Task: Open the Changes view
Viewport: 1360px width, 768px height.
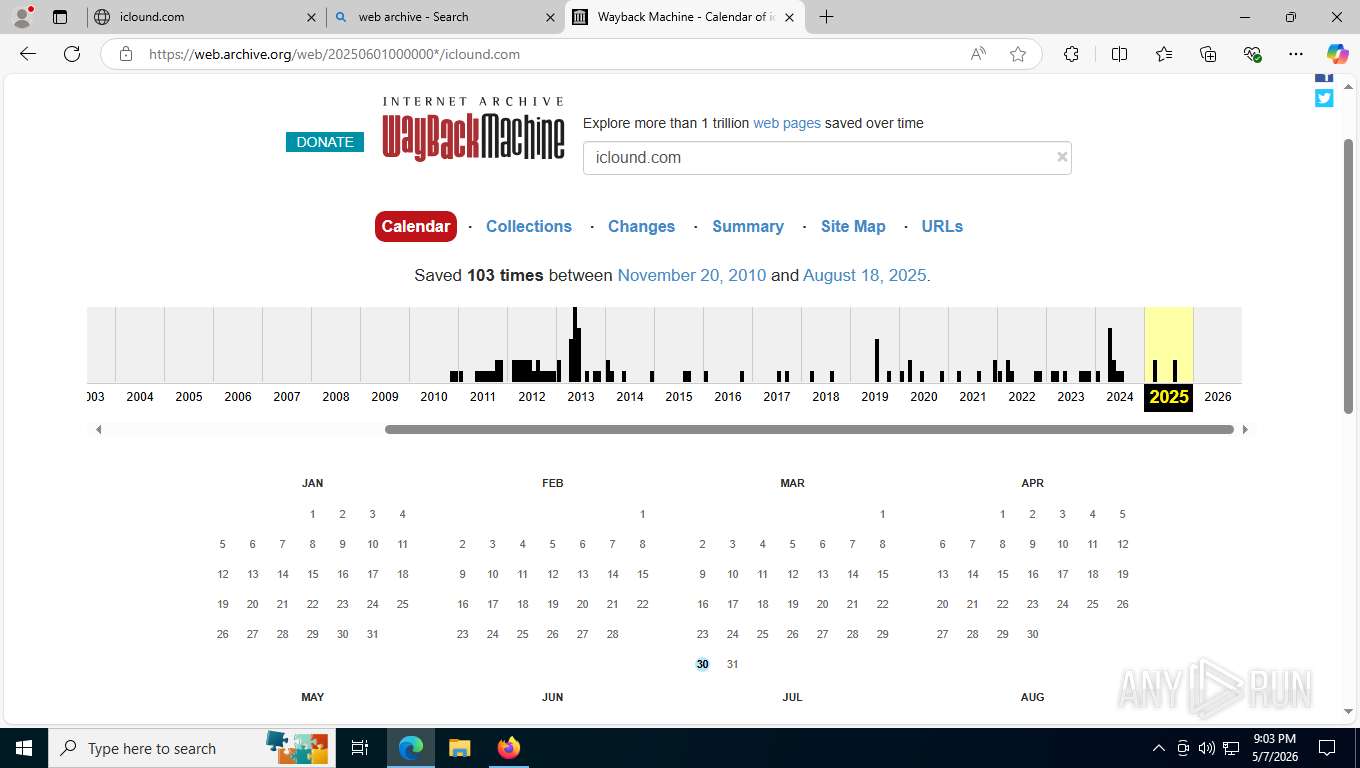Action: (x=641, y=226)
